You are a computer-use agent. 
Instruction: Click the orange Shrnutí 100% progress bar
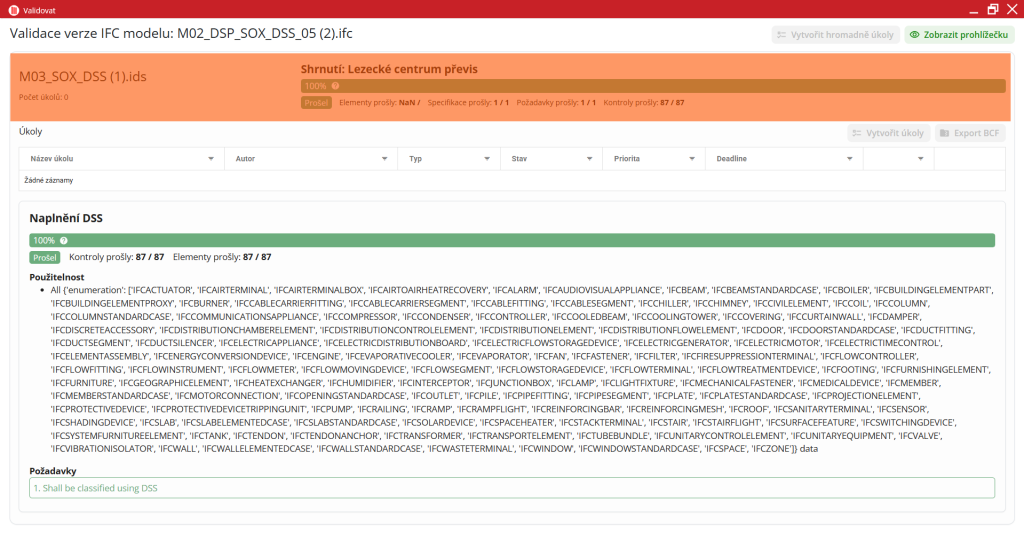[652, 86]
